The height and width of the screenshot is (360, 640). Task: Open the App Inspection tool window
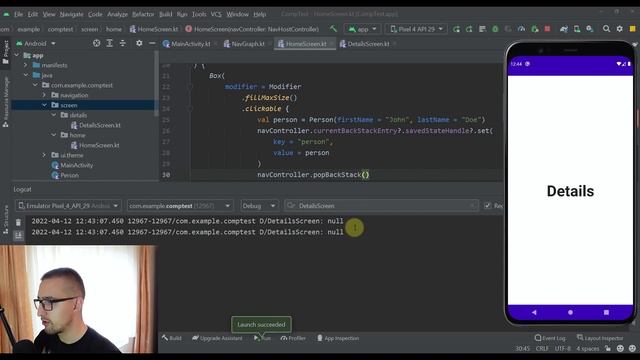point(338,338)
